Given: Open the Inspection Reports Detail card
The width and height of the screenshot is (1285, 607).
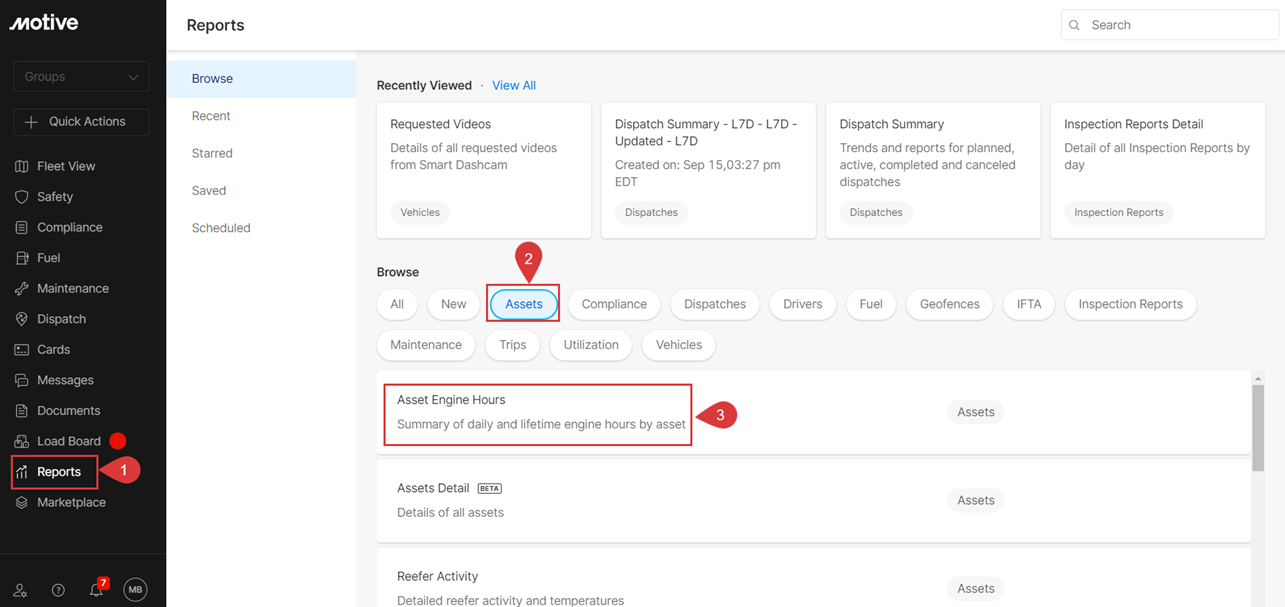Looking at the screenshot, I should pyautogui.click(x=1158, y=170).
